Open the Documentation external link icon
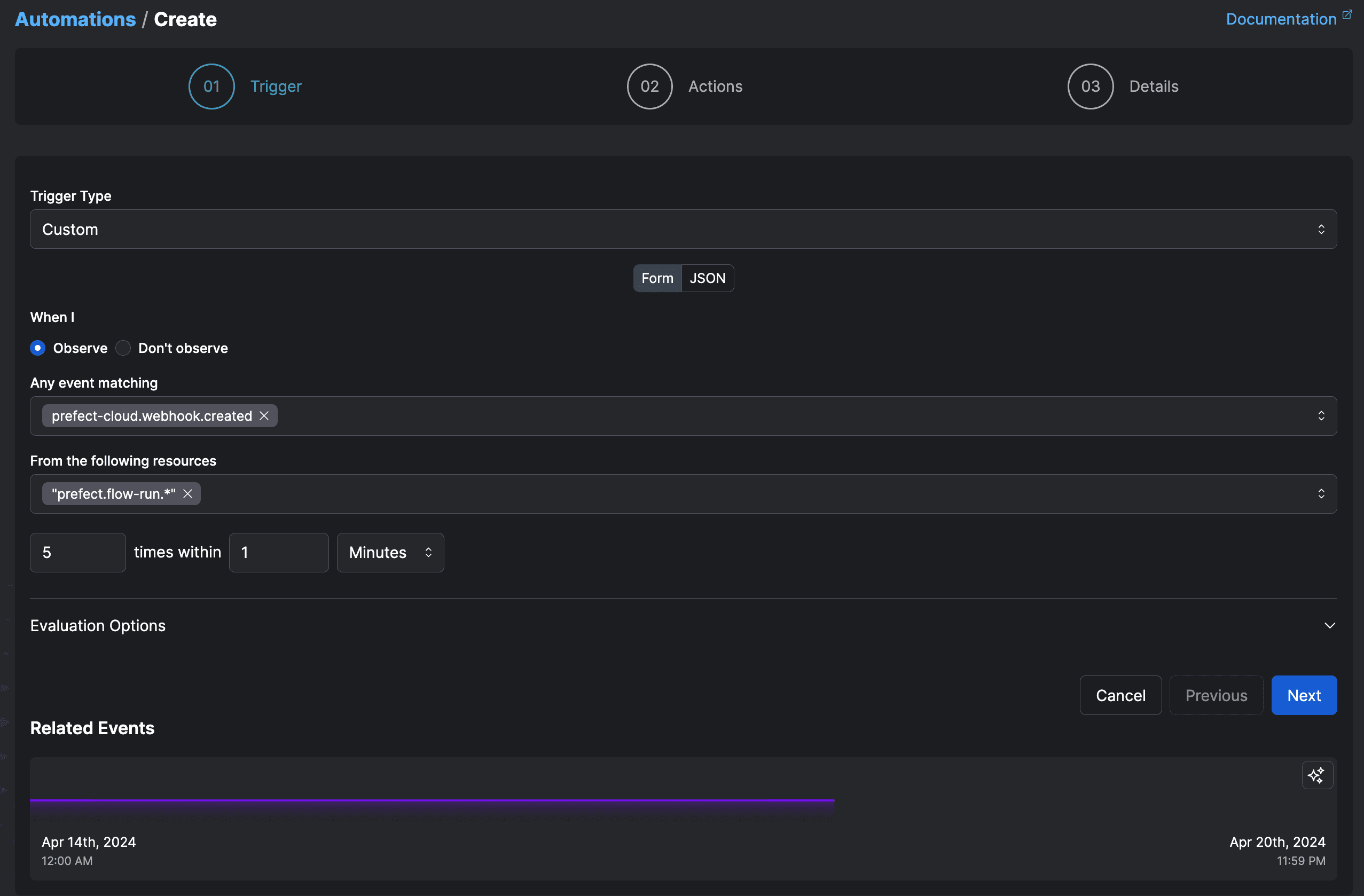The image size is (1364, 896). pos(1347,14)
